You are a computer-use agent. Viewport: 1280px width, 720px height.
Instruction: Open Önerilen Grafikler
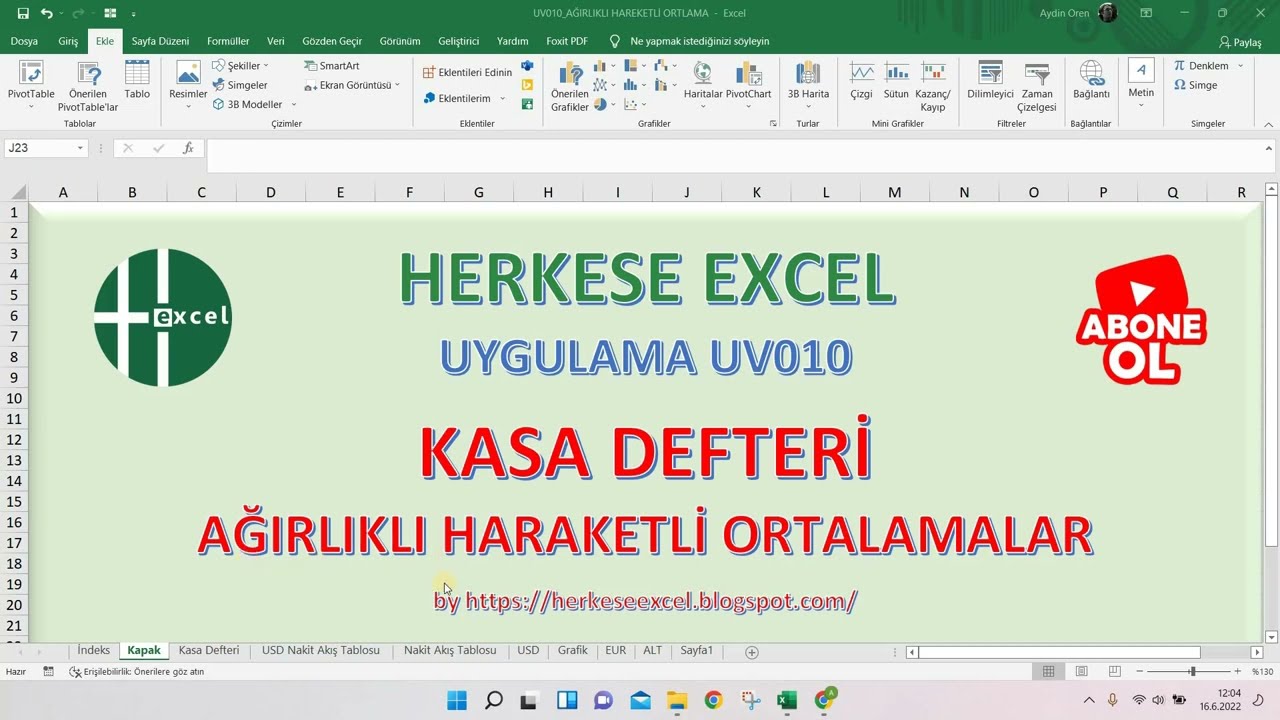click(570, 85)
